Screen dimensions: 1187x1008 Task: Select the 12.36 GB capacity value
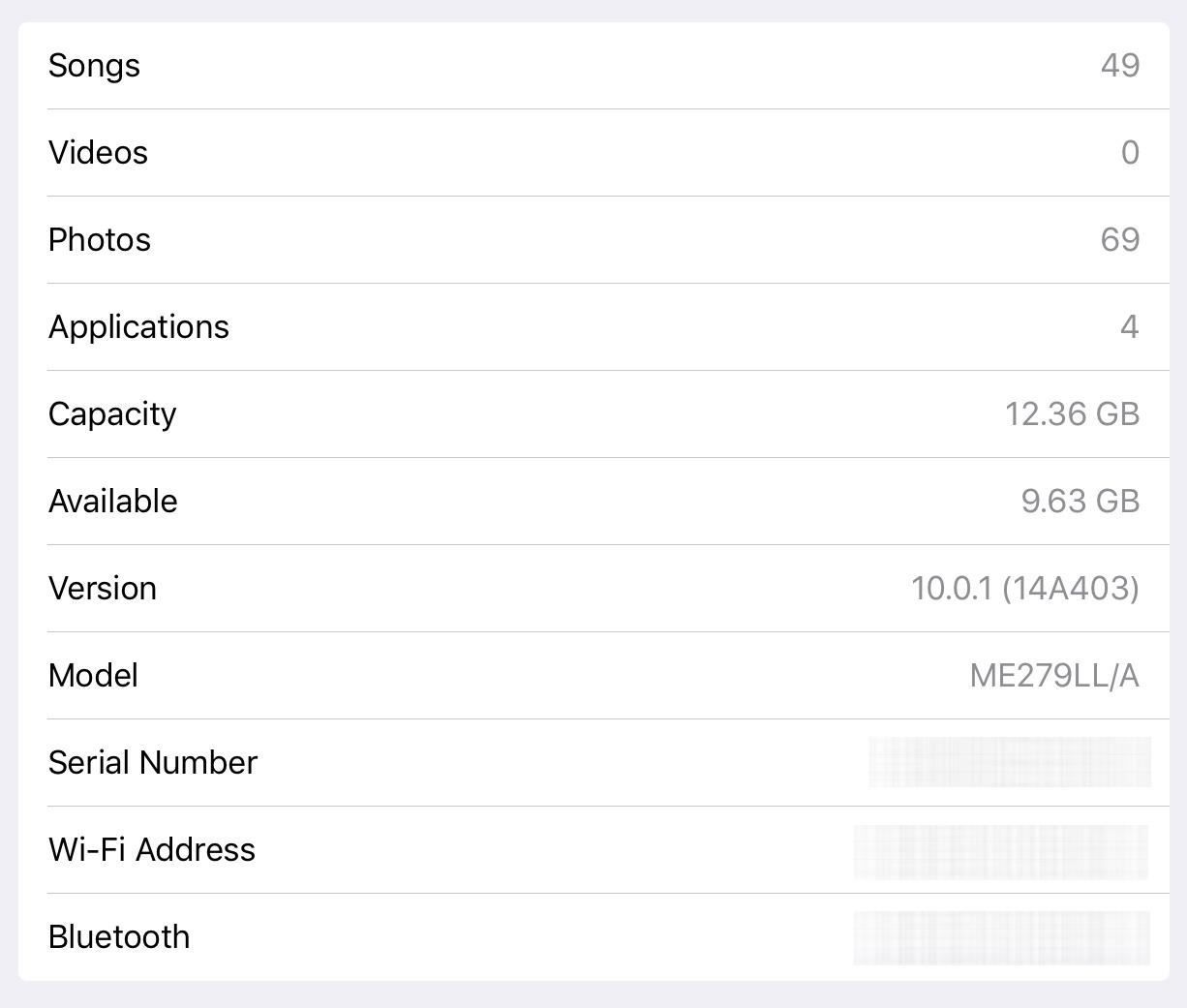click(x=1073, y=413)
